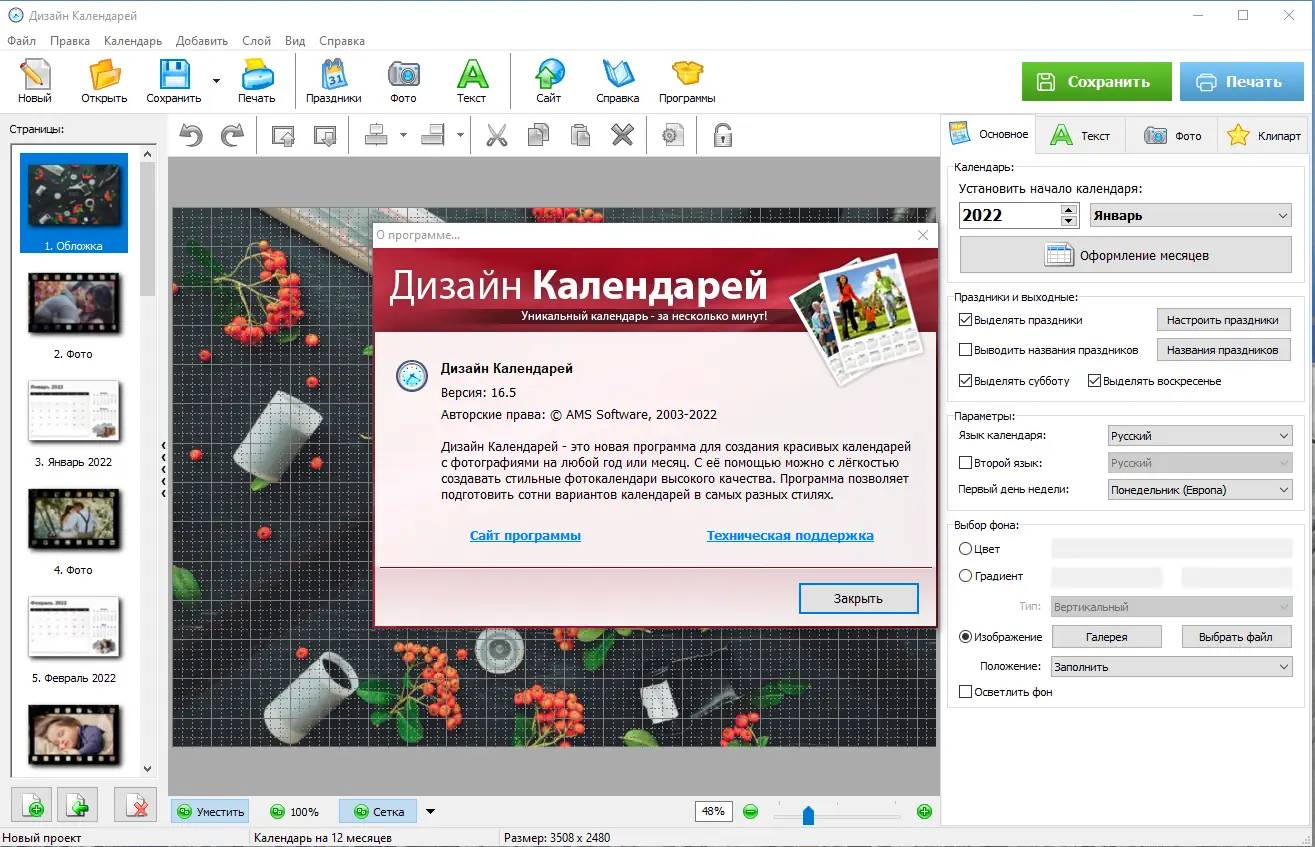Click the align to edge icon
Viewport: 1315px width, 847px height.
pos(433,135)
